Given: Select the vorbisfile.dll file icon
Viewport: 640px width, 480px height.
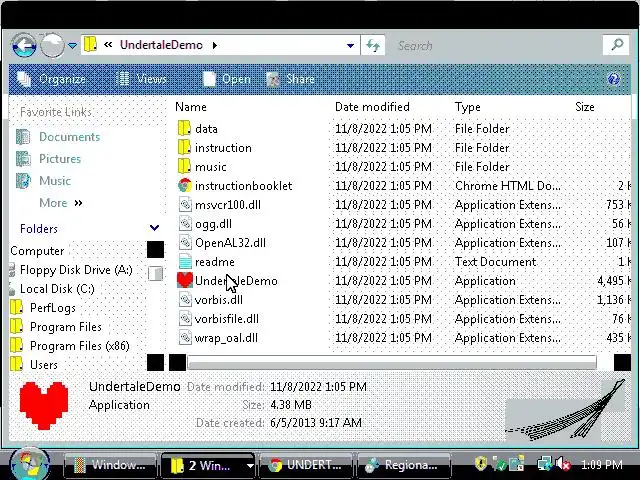Looking at the screenshot, I should pyautogui.click(x=185, y=319).
